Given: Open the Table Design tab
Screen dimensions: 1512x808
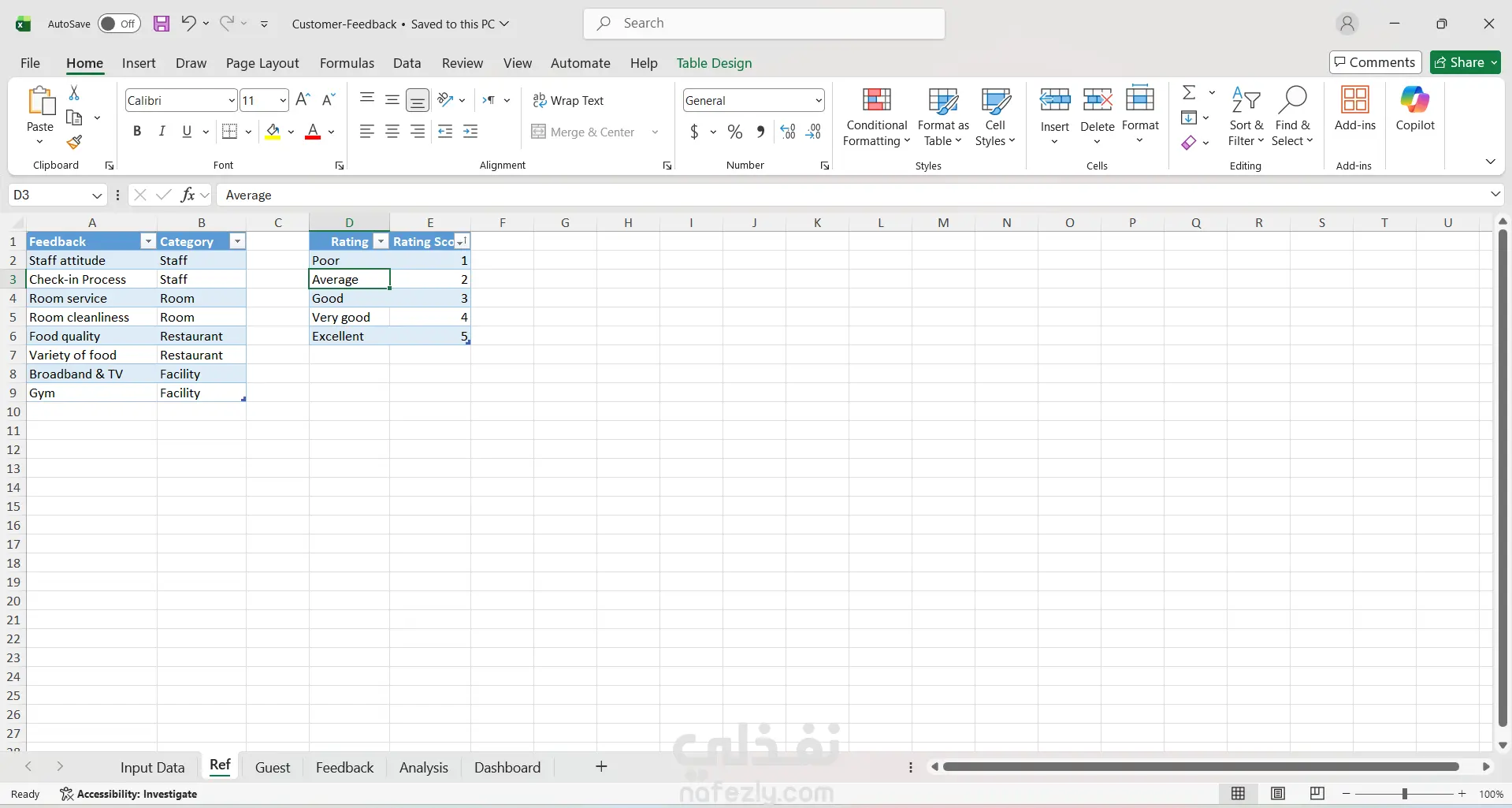Looking at the screenshot, I should pyautogui.click(x=714, y=63).
